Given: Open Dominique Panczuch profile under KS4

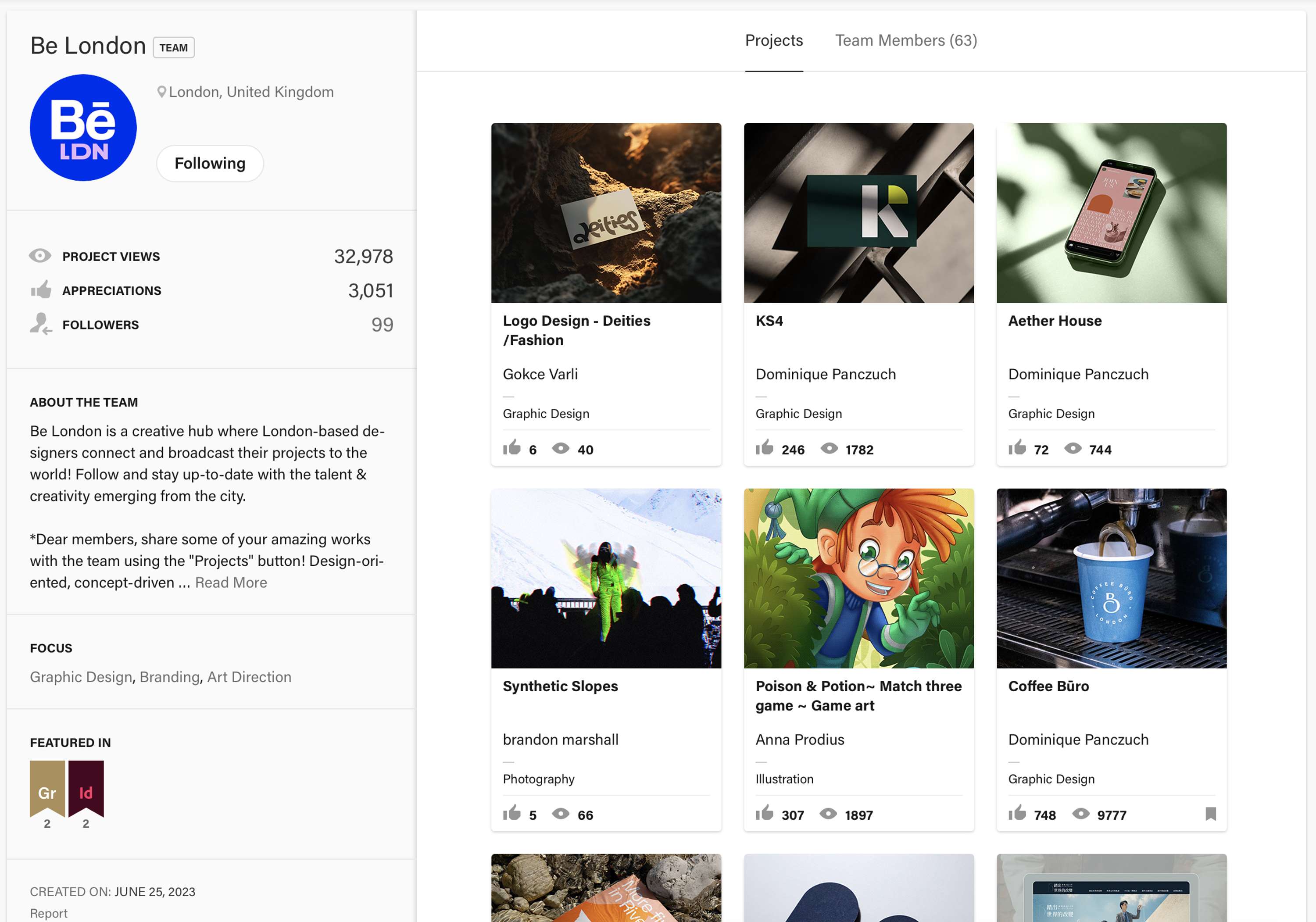Looking at the screenshot, I should click(826, 374).
